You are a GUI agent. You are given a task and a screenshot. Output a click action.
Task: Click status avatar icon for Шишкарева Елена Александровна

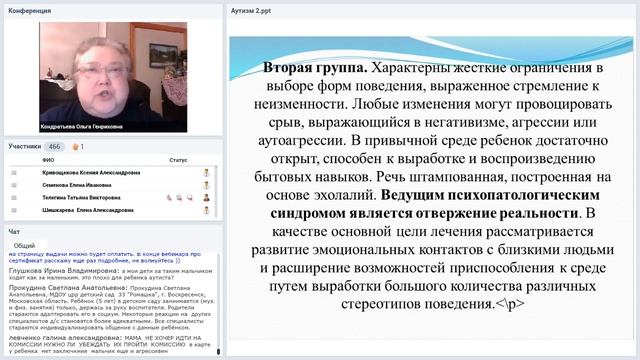[x=207, y=211]
